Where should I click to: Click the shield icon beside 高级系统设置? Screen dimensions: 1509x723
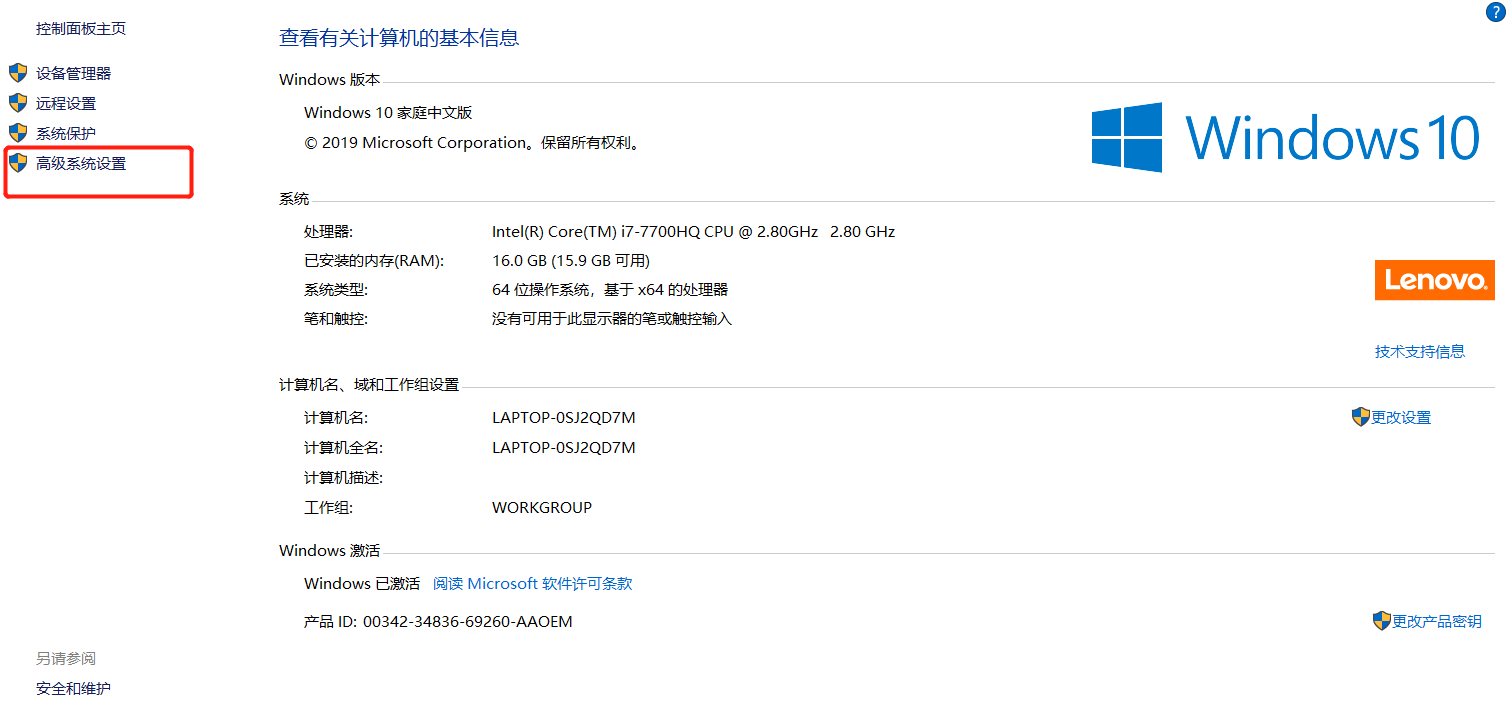(18, 163)
